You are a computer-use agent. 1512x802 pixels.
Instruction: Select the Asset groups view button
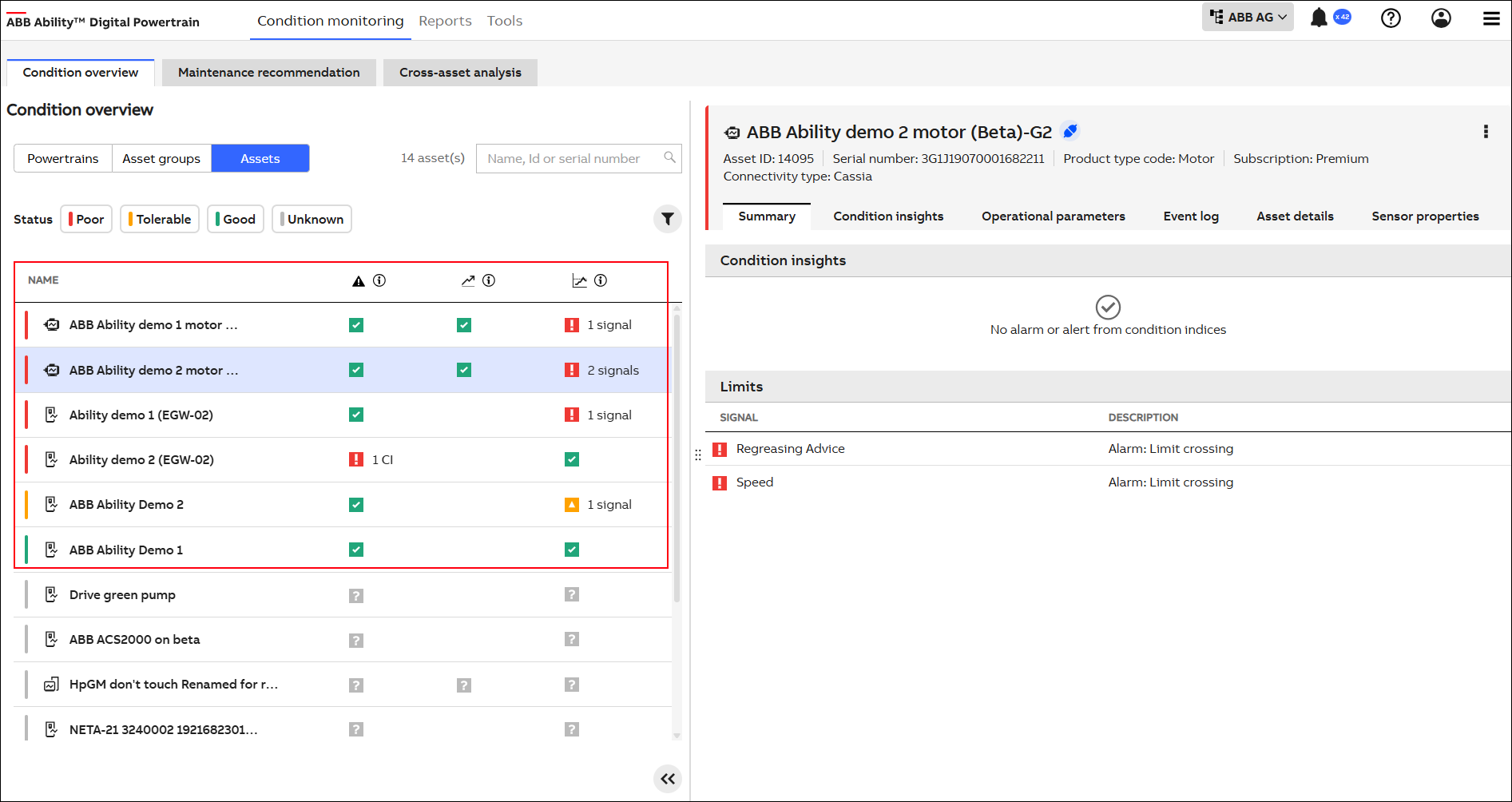(161, 158)
